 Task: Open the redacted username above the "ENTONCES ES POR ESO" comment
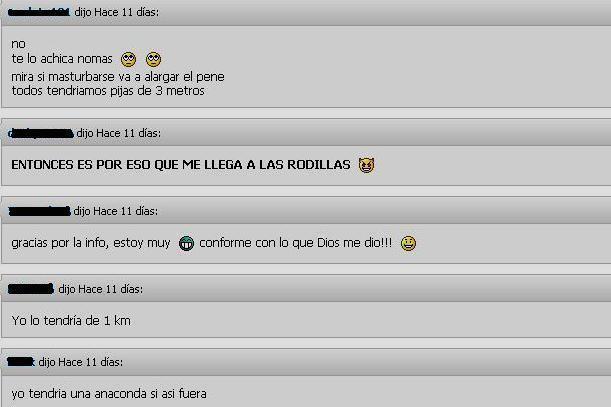[x=41, y=133]
